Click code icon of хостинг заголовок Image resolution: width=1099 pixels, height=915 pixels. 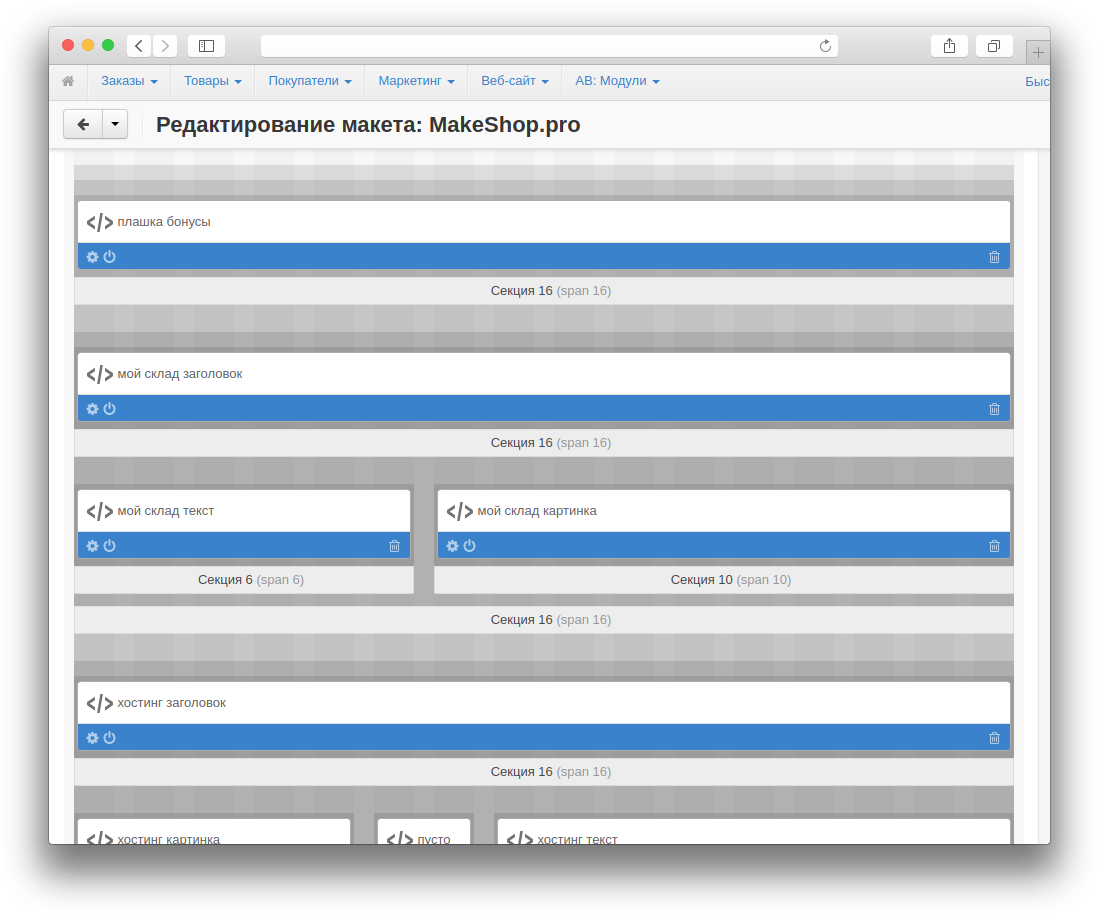coord(100,703)
